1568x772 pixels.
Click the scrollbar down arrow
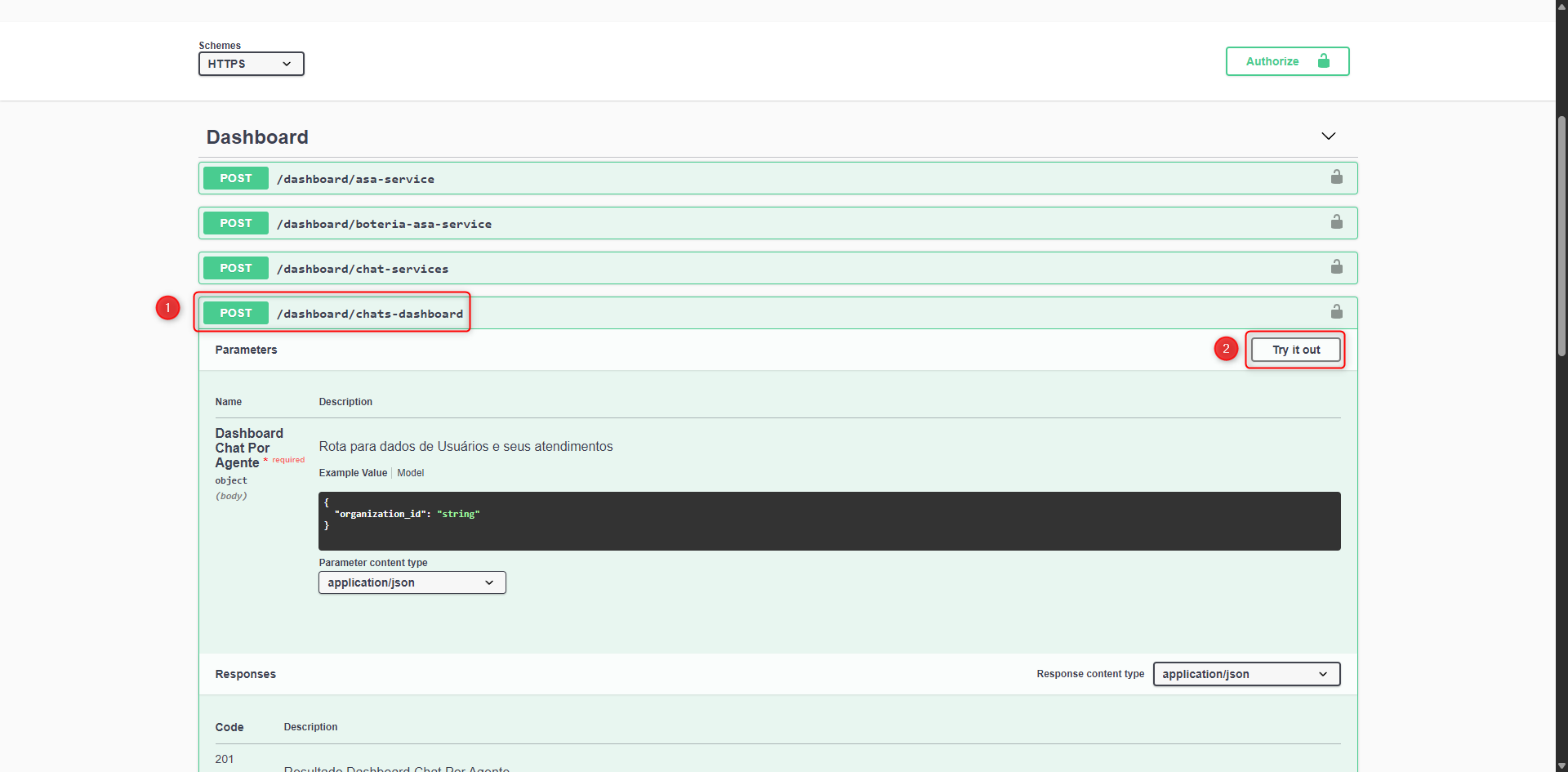coord(1561,765)
